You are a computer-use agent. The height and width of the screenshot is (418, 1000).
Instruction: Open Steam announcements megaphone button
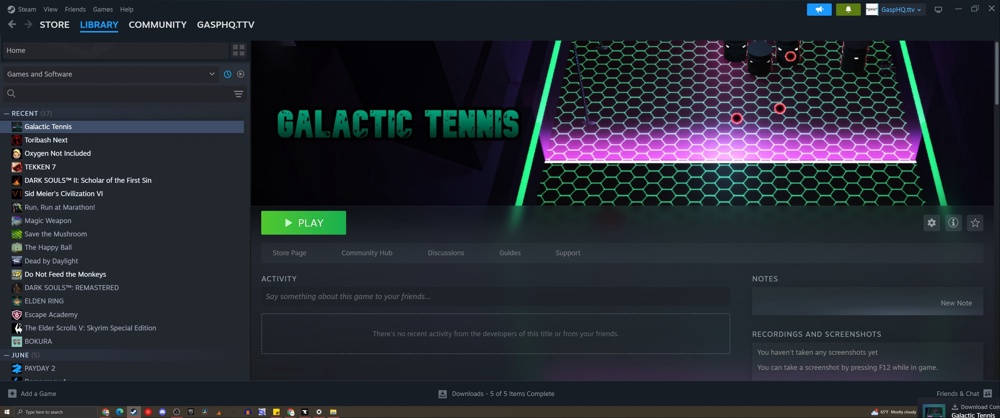tap(819, 10)
